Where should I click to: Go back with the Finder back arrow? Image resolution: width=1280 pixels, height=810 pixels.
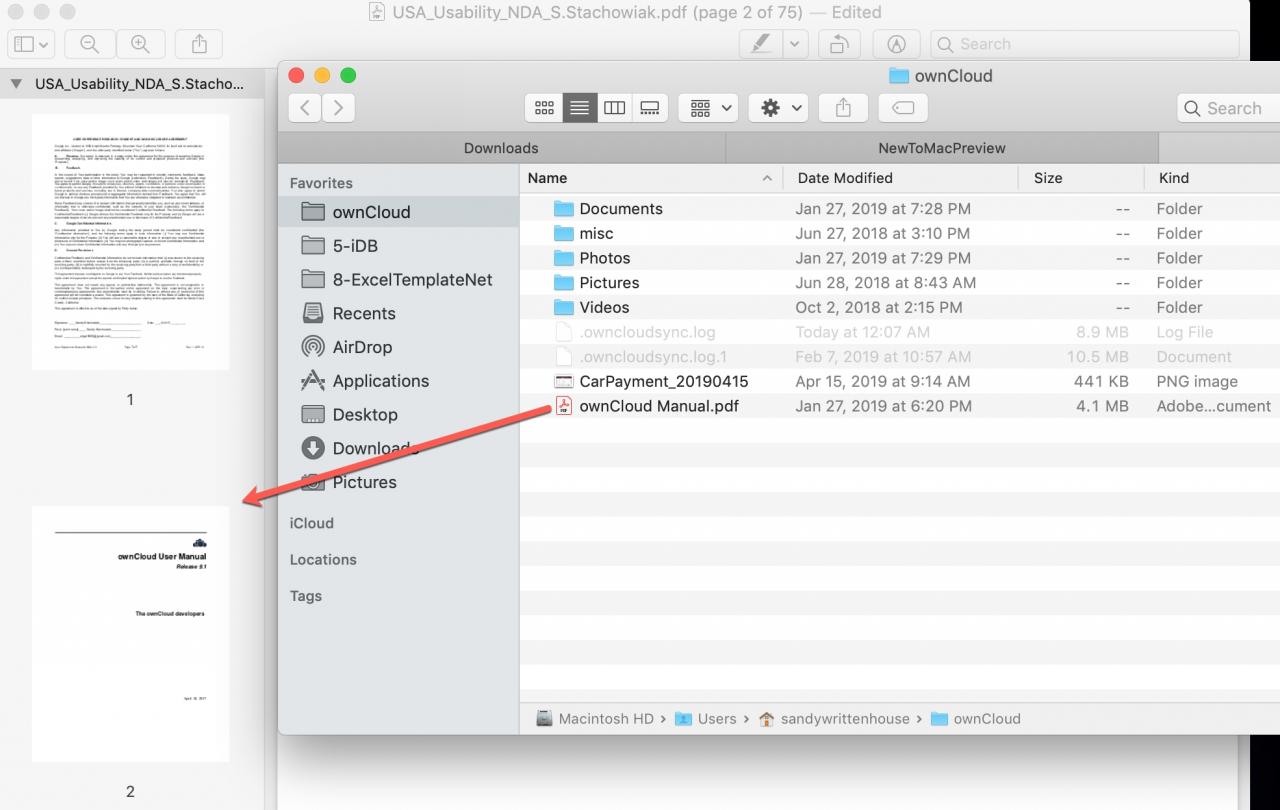tap(305, 108)
